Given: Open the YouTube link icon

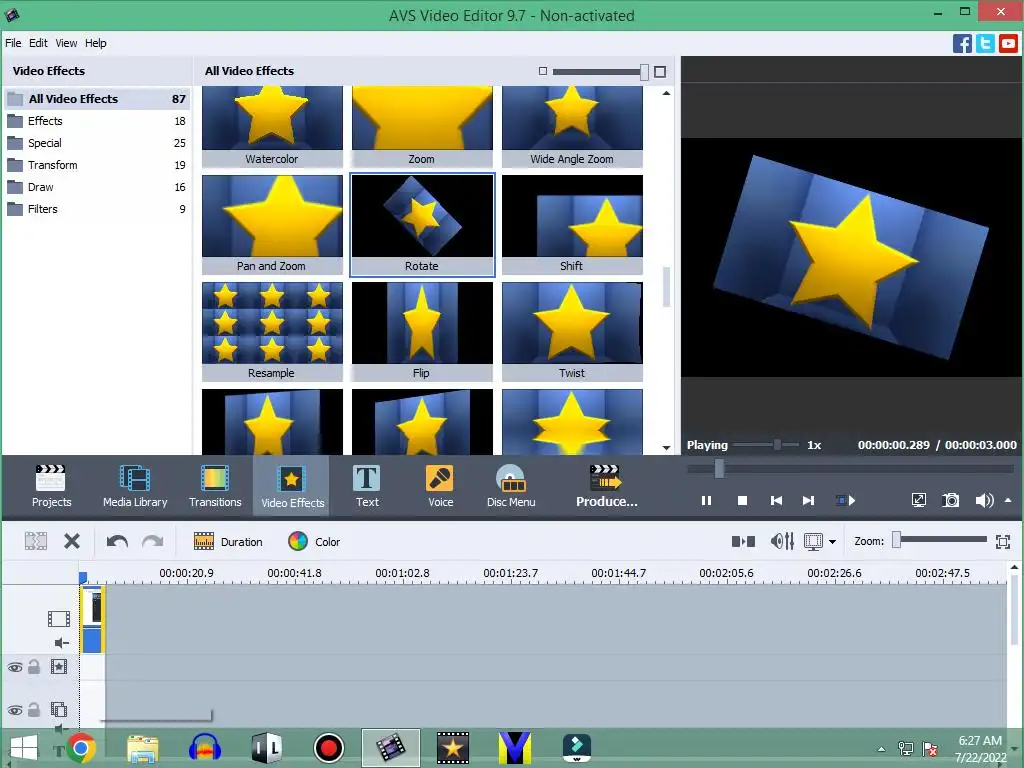Looking at the screenshot, I should point(1008,44).
